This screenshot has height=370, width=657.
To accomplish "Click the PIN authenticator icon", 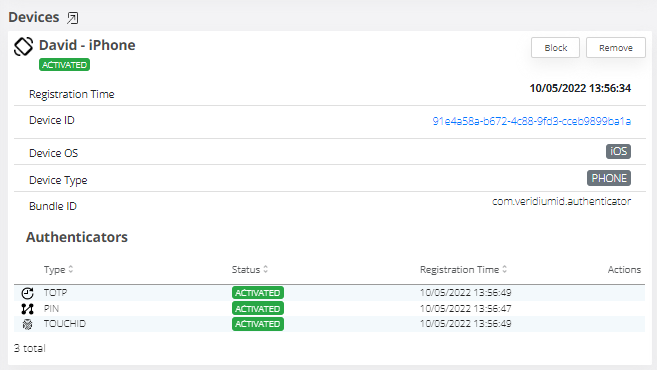I will pyautogui.click(x=28, y=309).
